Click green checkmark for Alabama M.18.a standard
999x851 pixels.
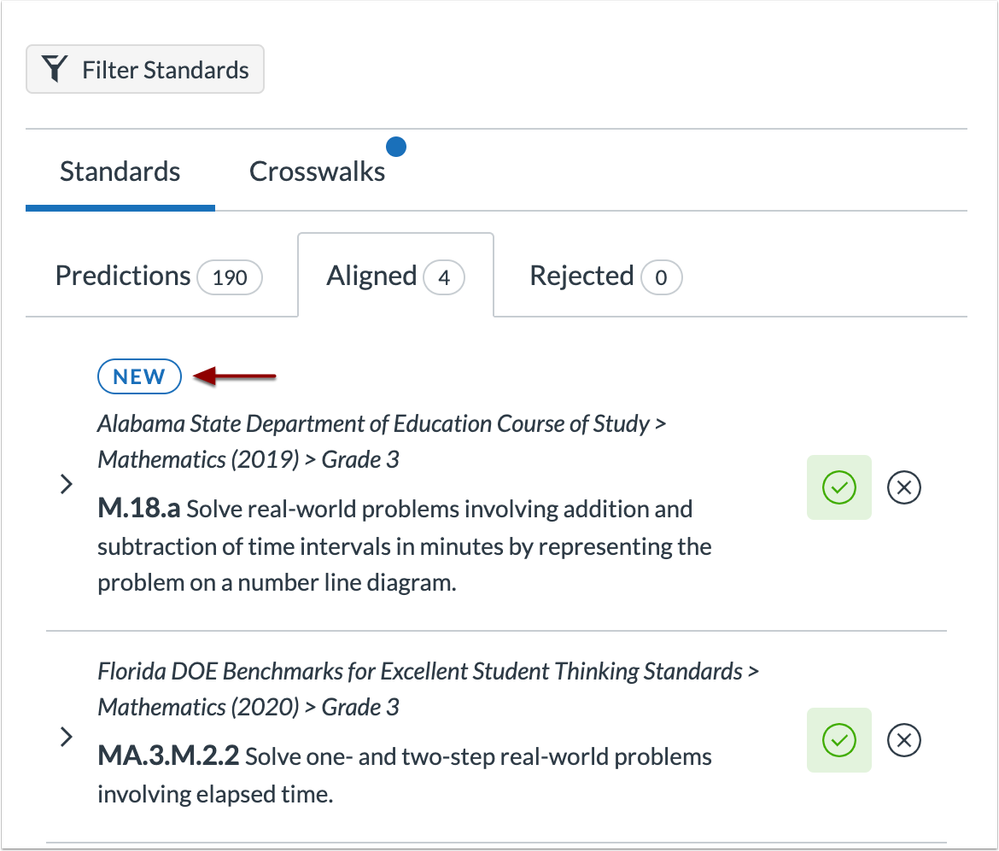click(839, 487)
